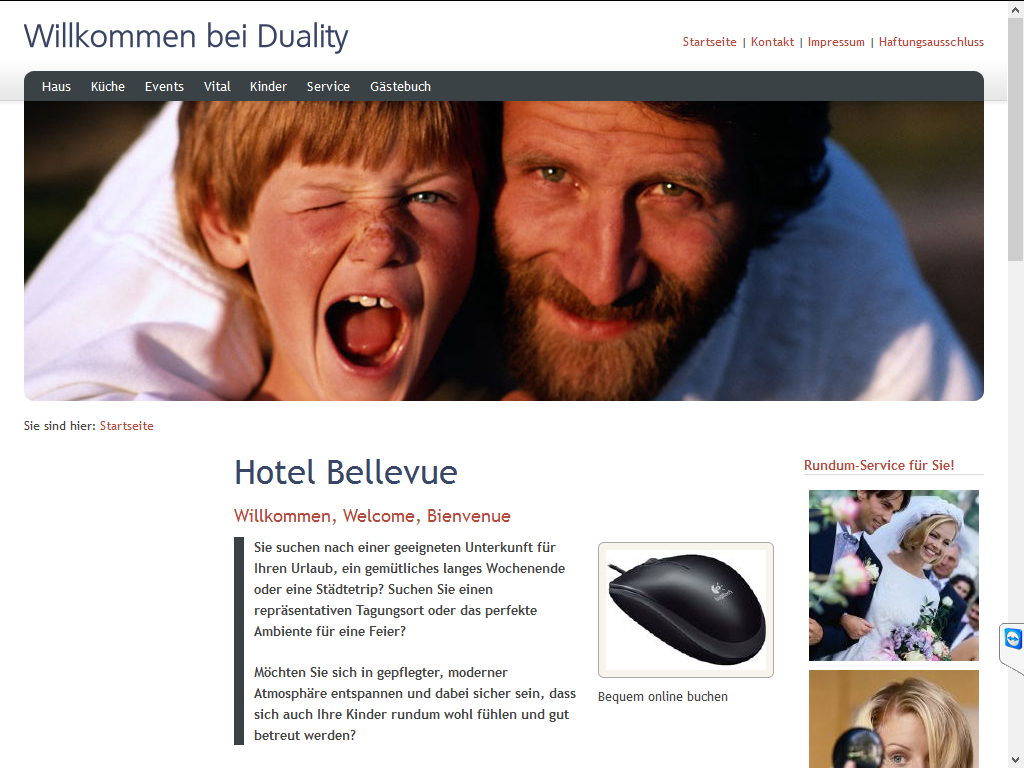Open the Haus menu item
This screenshot has height=768, width=1024.
pos(56,86)
